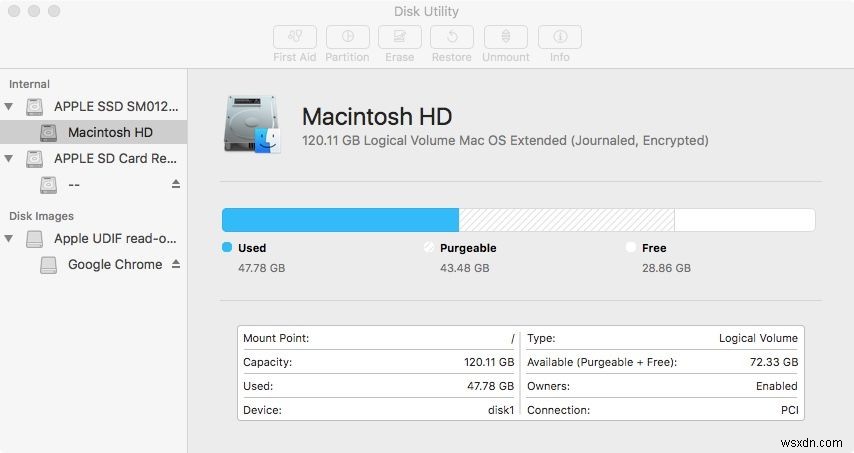Select Google Chrome volume in sidebar
Image resolution: width=854 pixels, height=453 pixels.
tap(93, 265)
